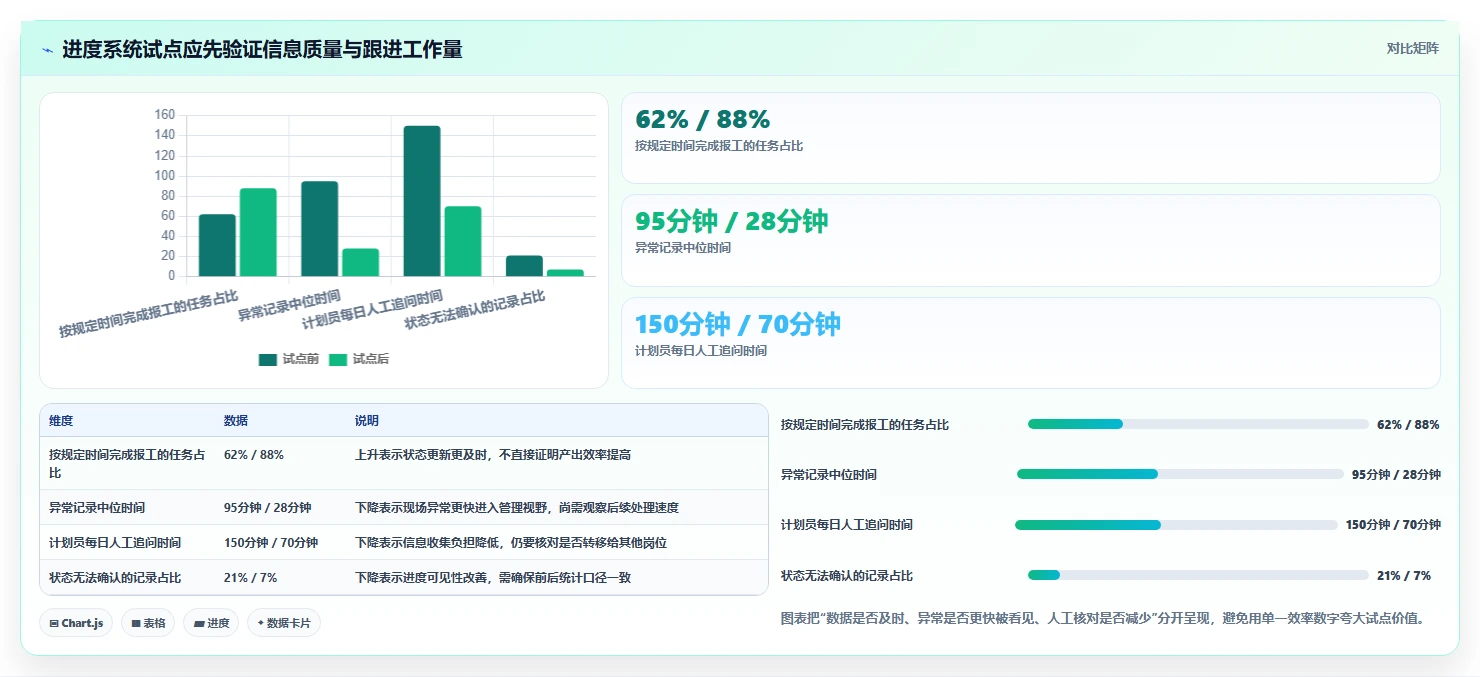The image size is (1480, 677).
Task: Click the 表格 chip
Action: click(148, 623)
